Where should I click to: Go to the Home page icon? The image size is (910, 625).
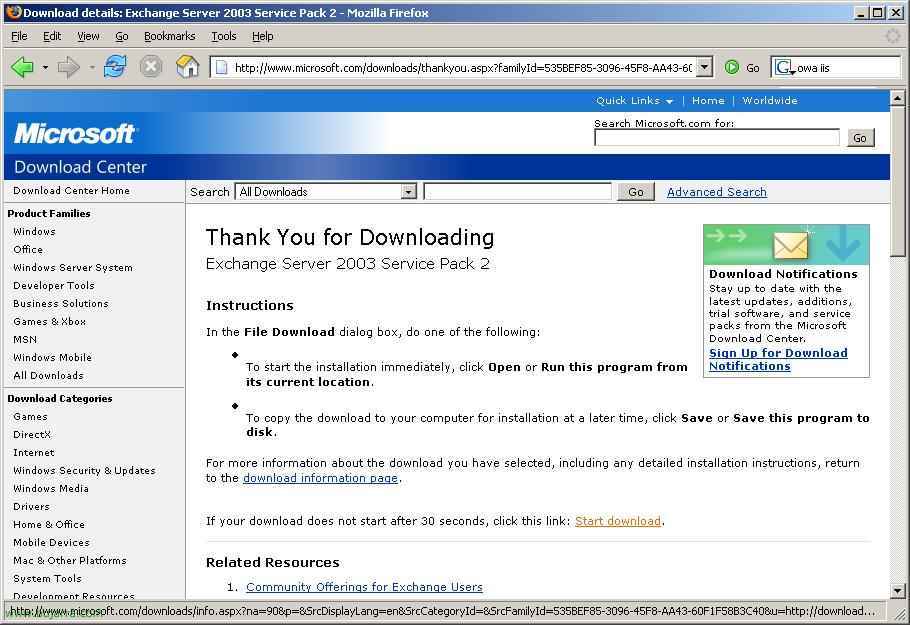187,67
